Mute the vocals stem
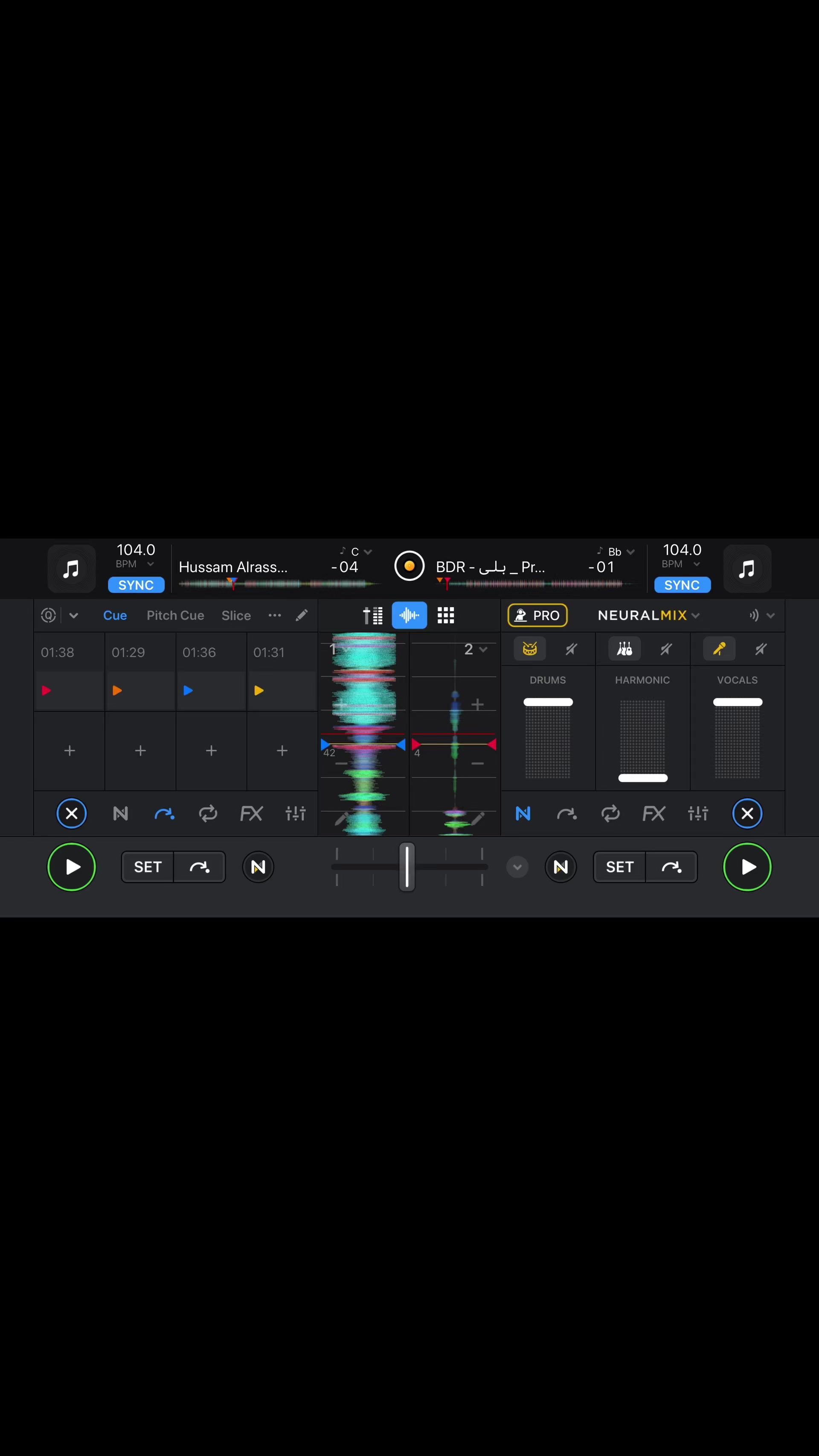This screenshot has width=819, height=1456. (x=761, y=649)
